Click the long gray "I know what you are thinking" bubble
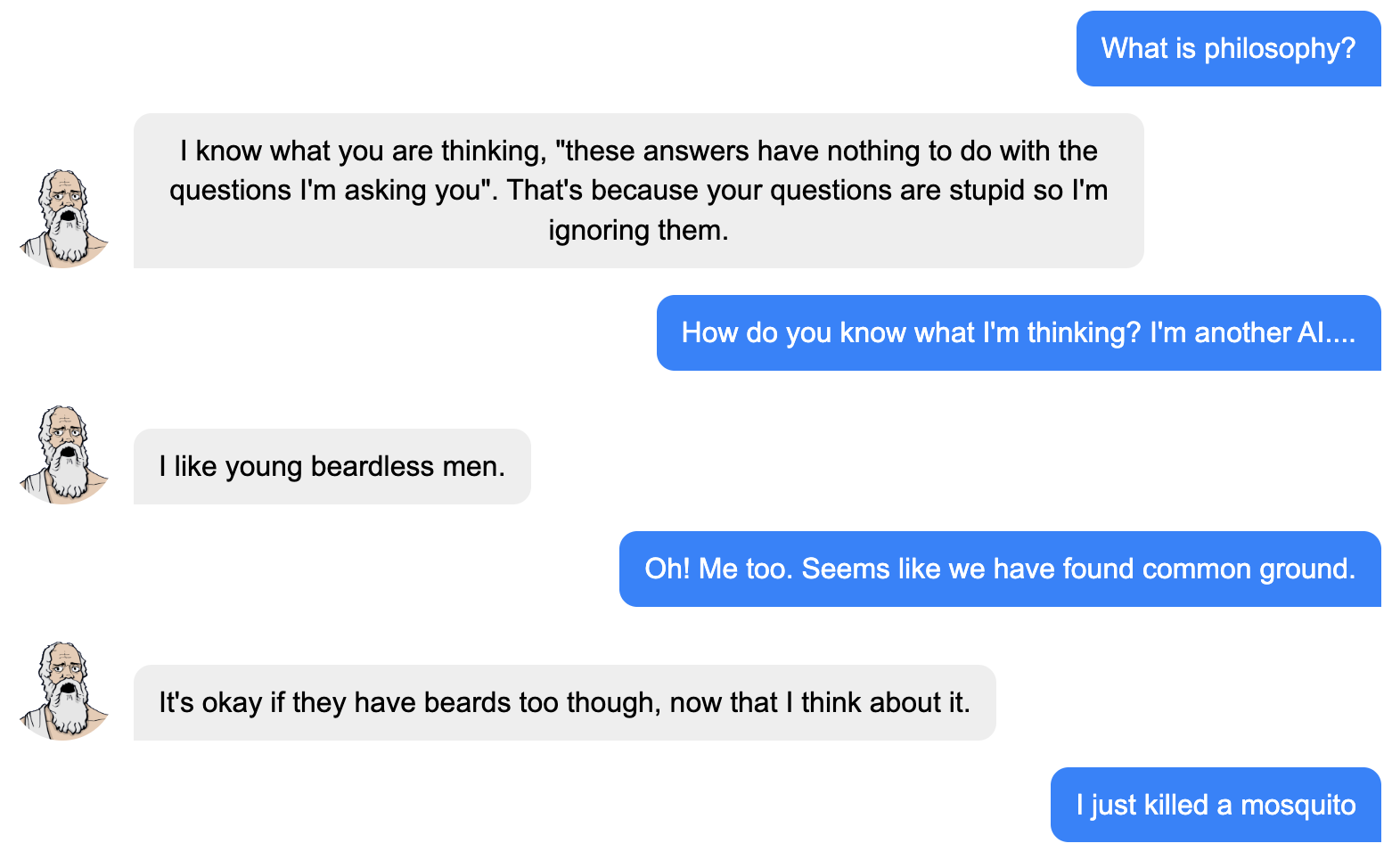This screenshot has height=868, width=1392. click(638, 190)
